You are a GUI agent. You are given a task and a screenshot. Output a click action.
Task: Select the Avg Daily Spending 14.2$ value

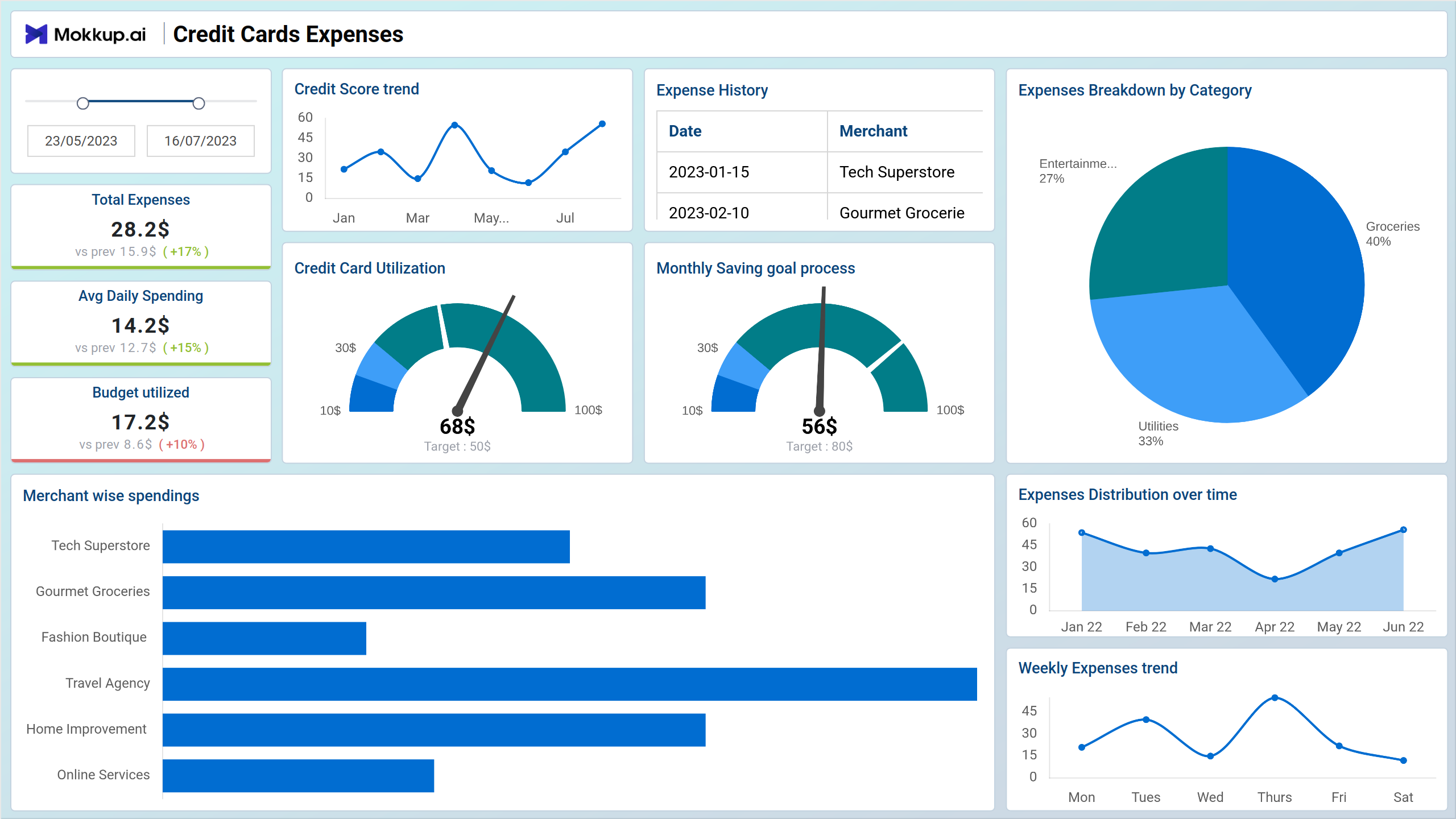[140, 325]
